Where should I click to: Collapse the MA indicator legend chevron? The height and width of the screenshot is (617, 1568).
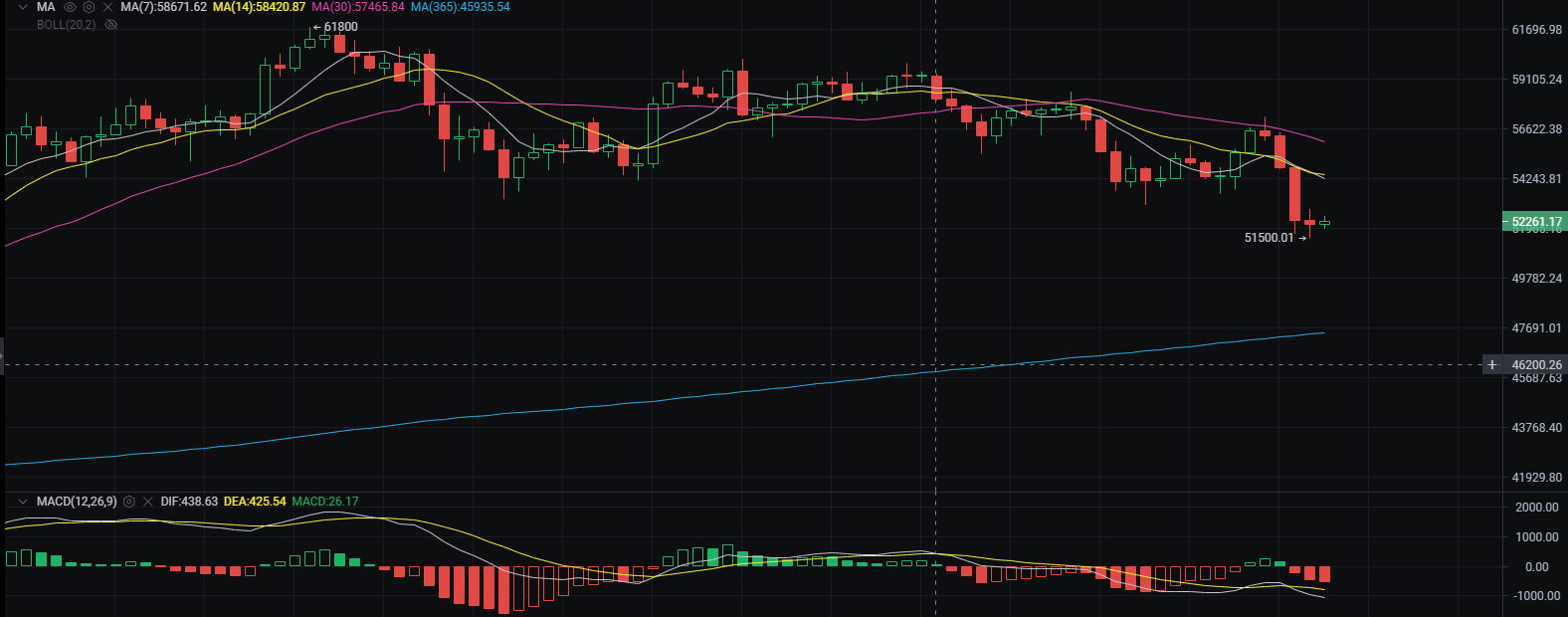(23, 7)
